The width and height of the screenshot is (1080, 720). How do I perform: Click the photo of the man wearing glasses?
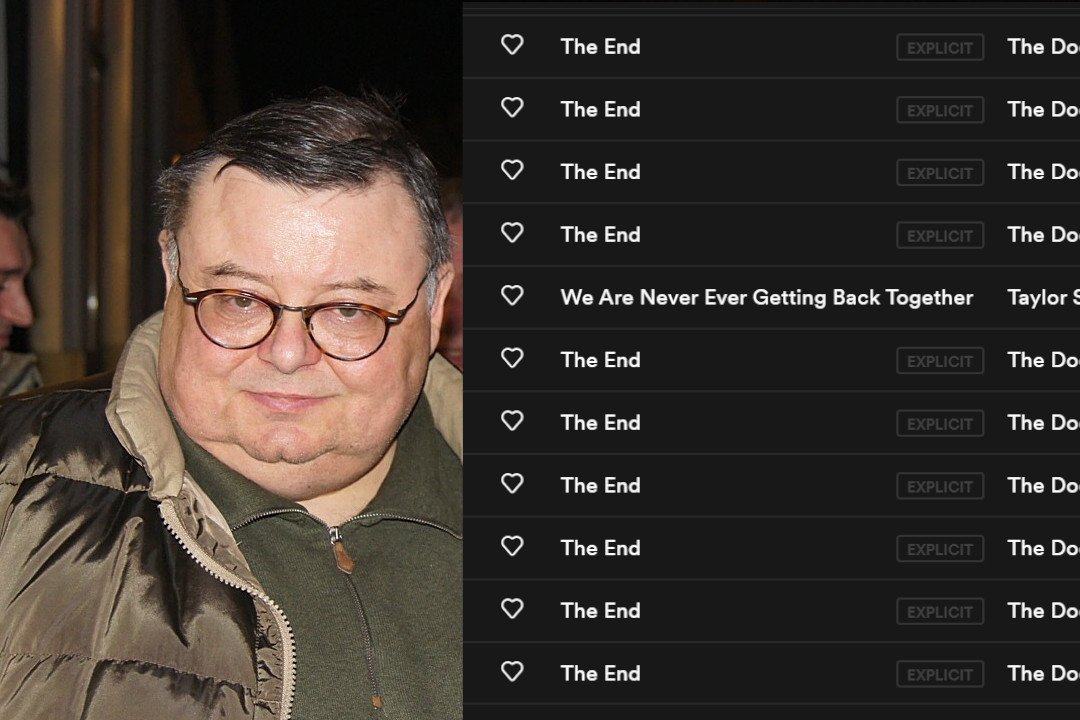click(x=231, y=360)
